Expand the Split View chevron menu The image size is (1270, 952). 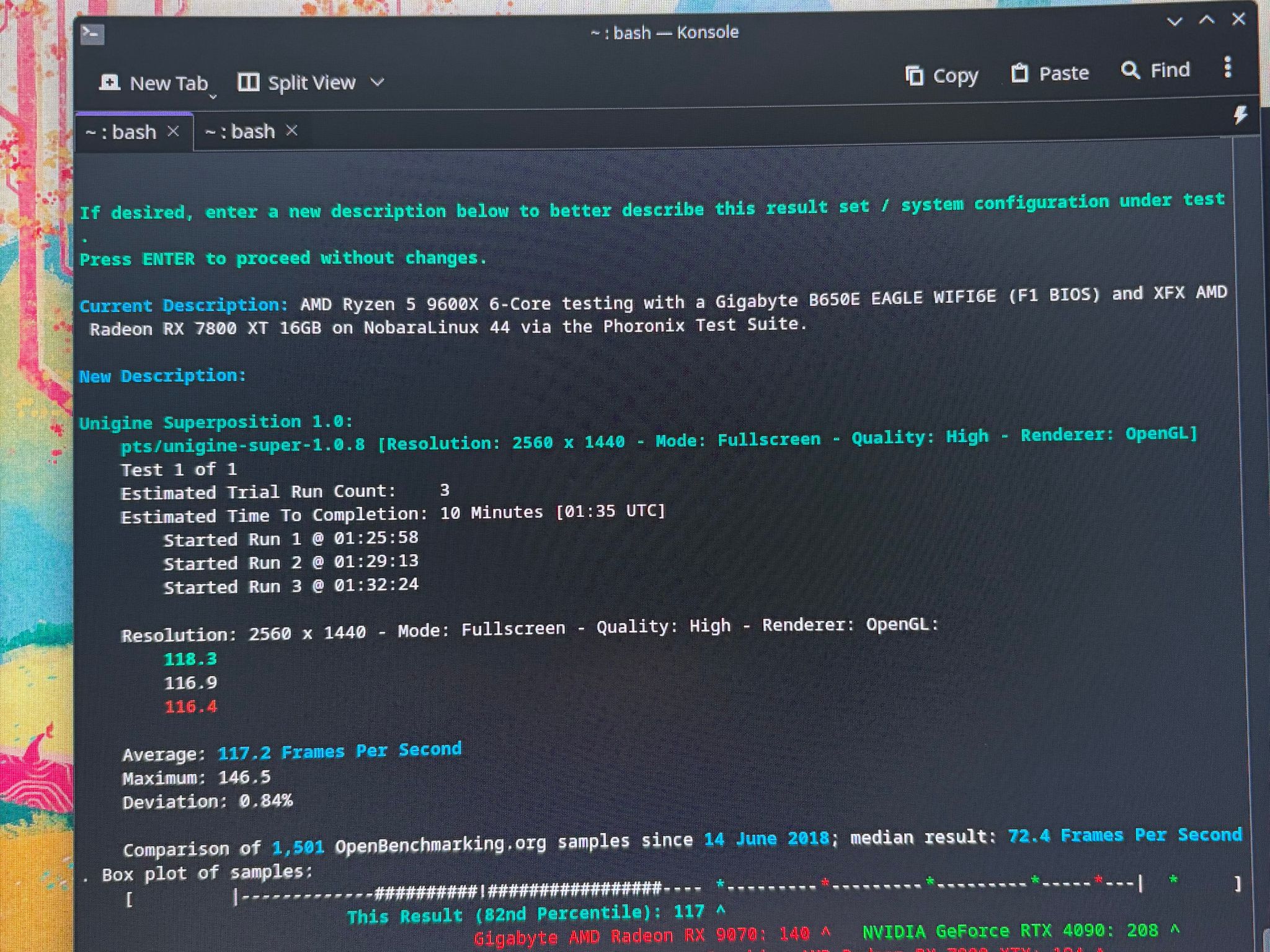tap(377, 82)
